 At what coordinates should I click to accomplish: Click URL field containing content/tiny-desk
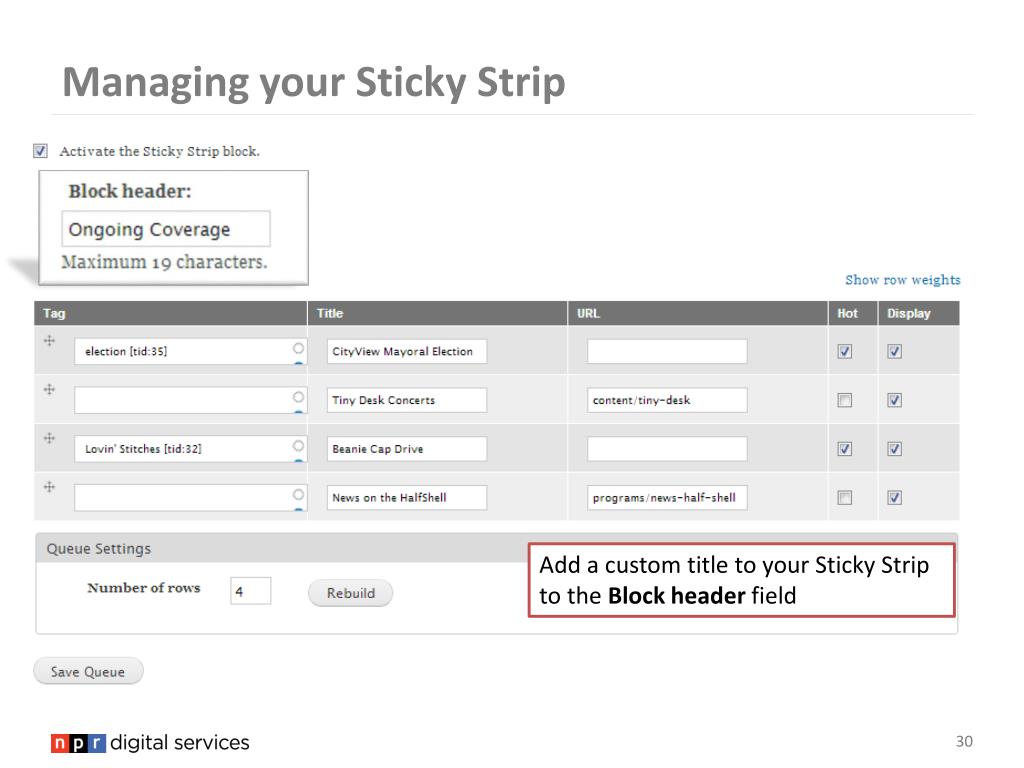(667, 400)
